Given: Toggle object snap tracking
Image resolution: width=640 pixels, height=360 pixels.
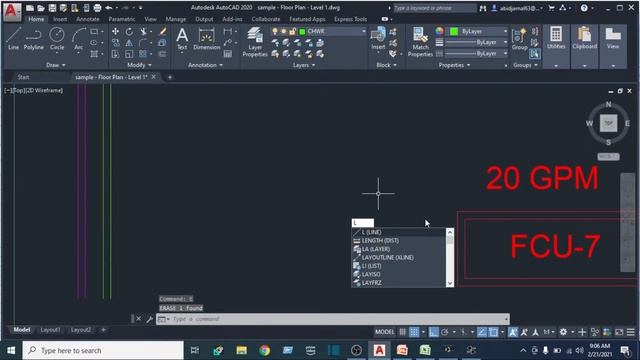Looking at the screenshot, I should tap(482, 332).
